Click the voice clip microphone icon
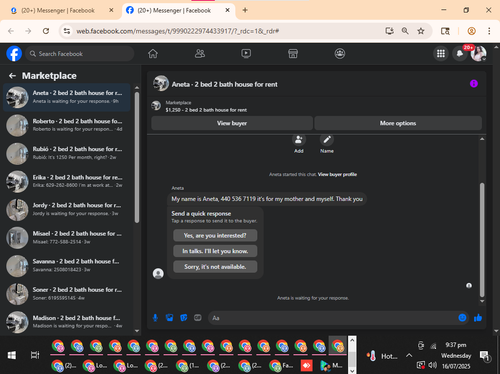Viewport: 500px width, 374px height. (155, 318)
